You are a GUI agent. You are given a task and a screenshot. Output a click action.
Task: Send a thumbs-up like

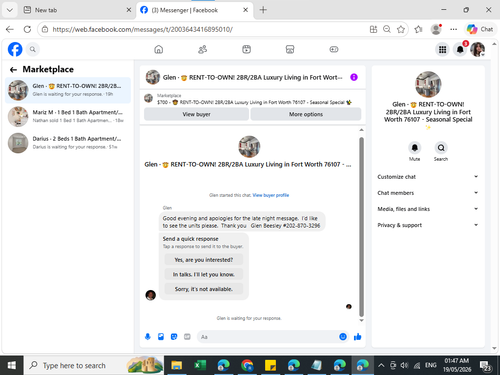357,337
